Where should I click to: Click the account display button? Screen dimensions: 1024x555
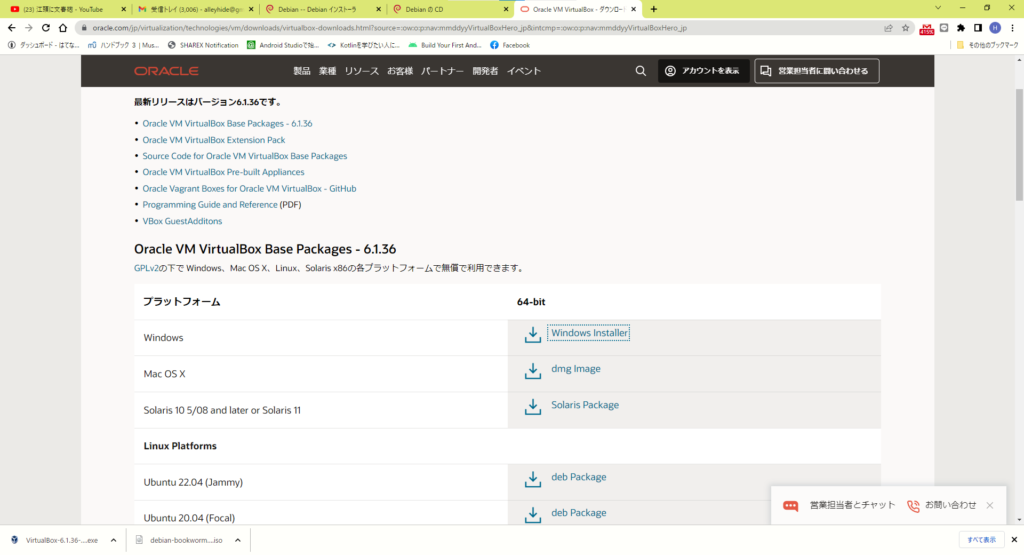tap(703, 71)
